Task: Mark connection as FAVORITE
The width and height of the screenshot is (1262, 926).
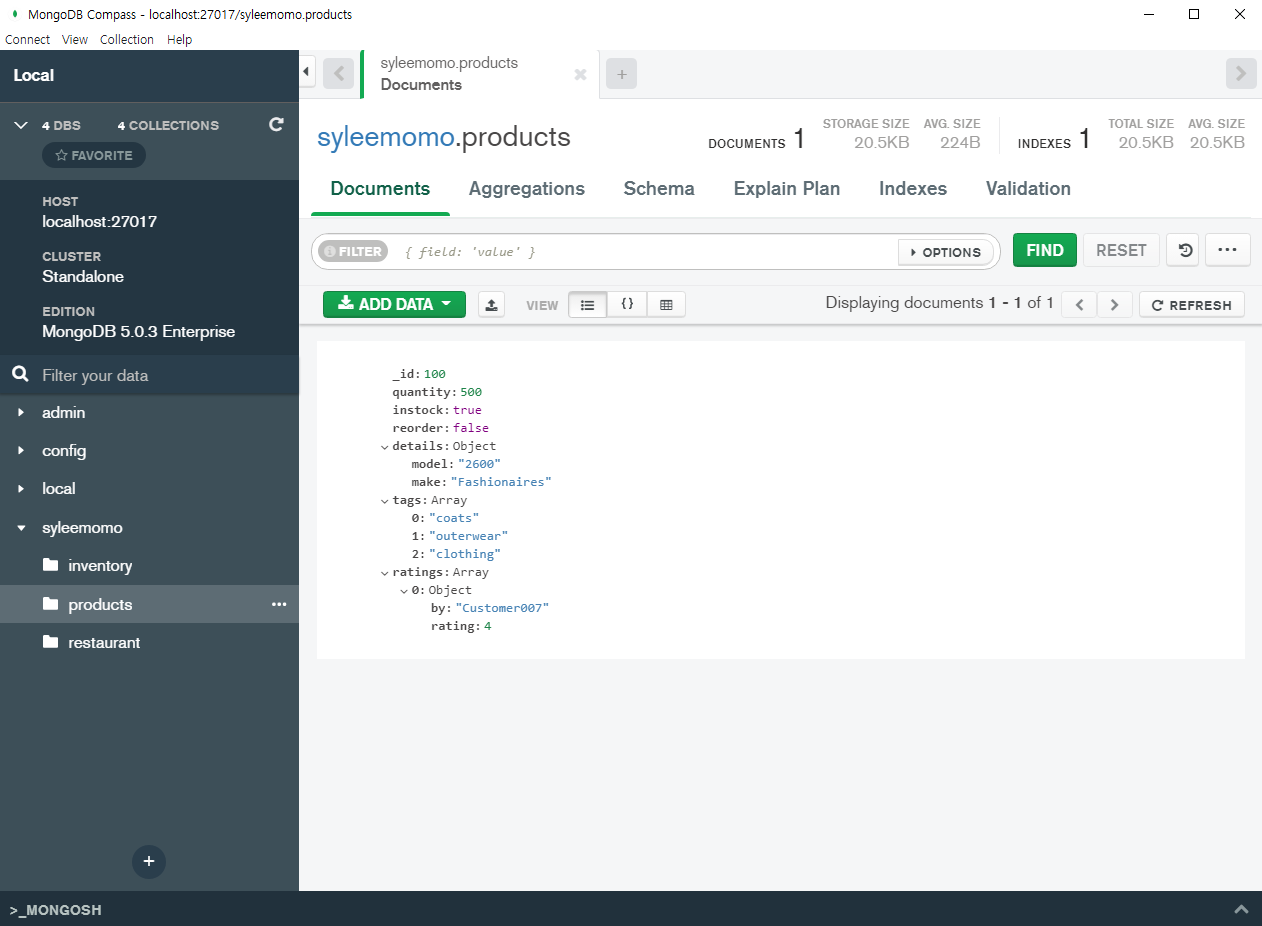Action: [x=94, y=156]
